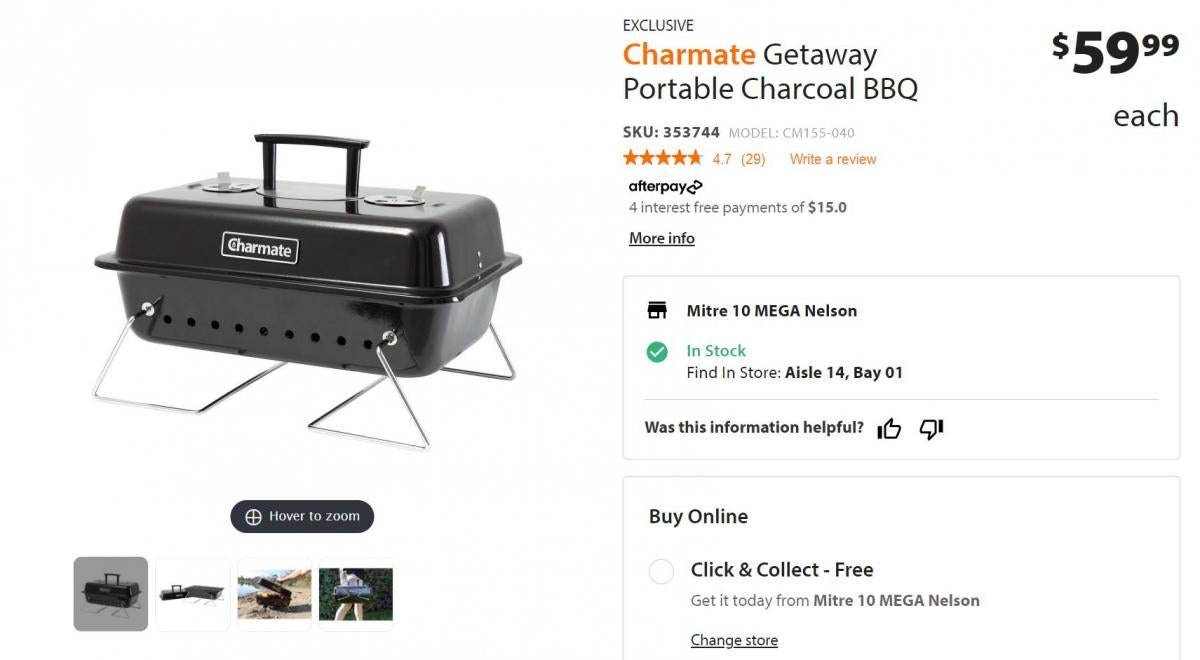Click the Write a review link
The width and height of the screenshot is (1200, 660).
pos(832,159)
